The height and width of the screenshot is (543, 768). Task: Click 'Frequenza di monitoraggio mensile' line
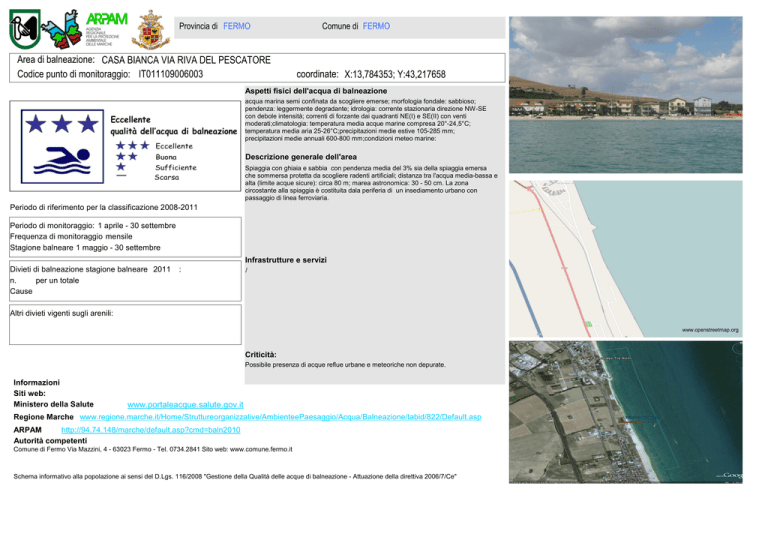coord(71,236)
